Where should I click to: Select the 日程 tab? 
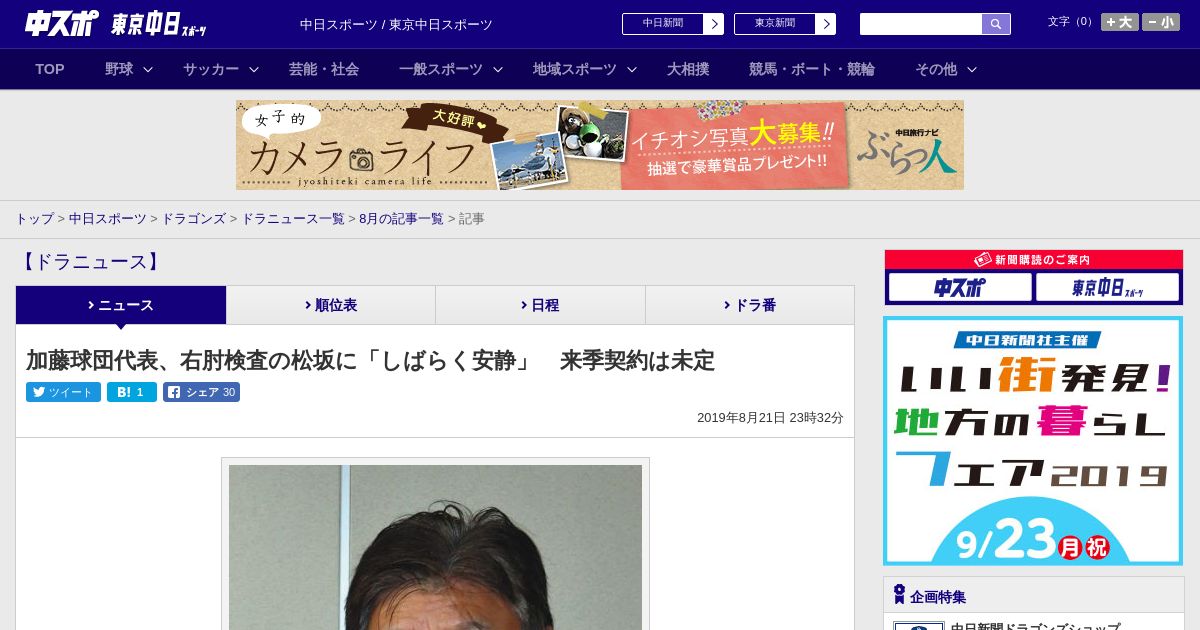[540, 305]
